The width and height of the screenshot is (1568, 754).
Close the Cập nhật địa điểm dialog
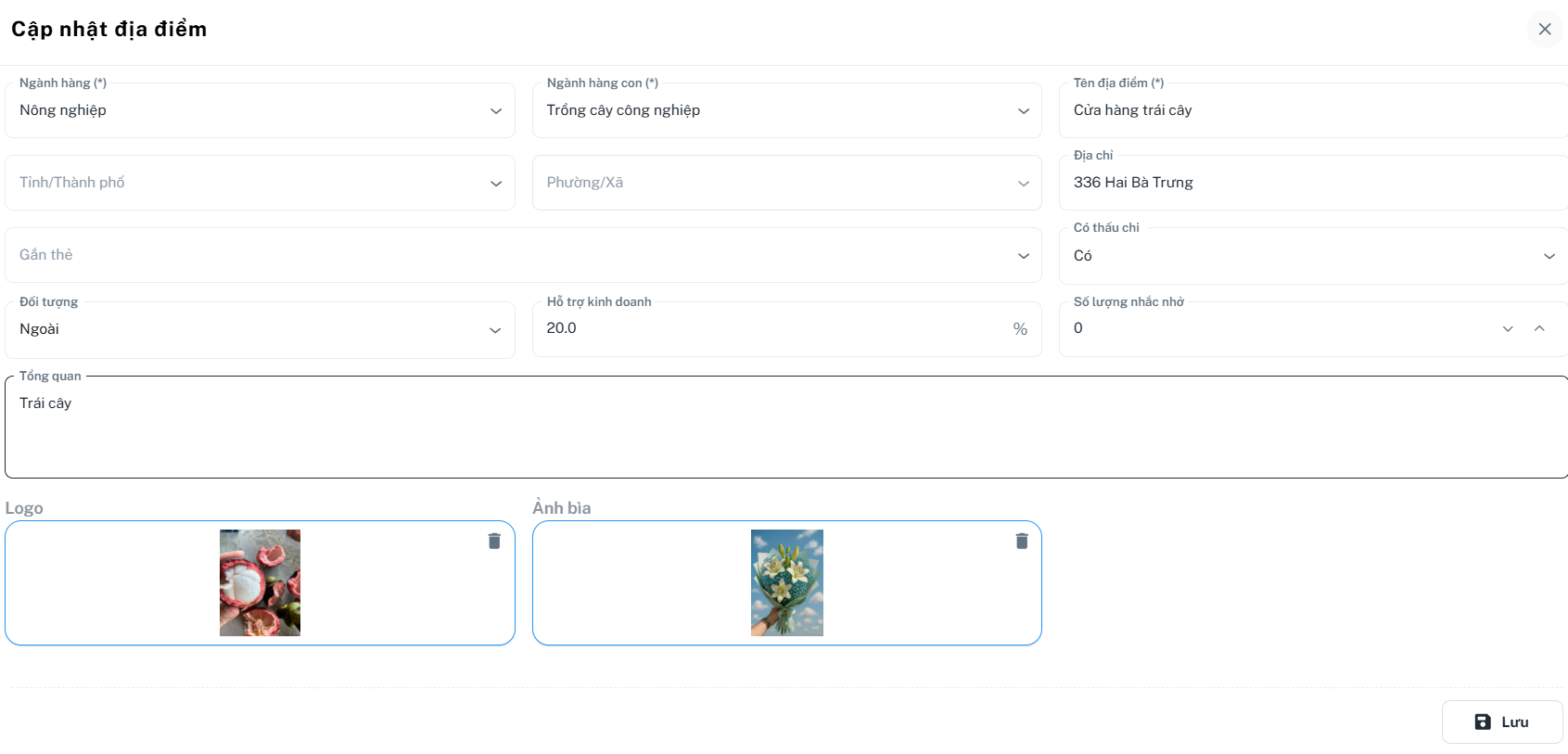click(1544, 29)
